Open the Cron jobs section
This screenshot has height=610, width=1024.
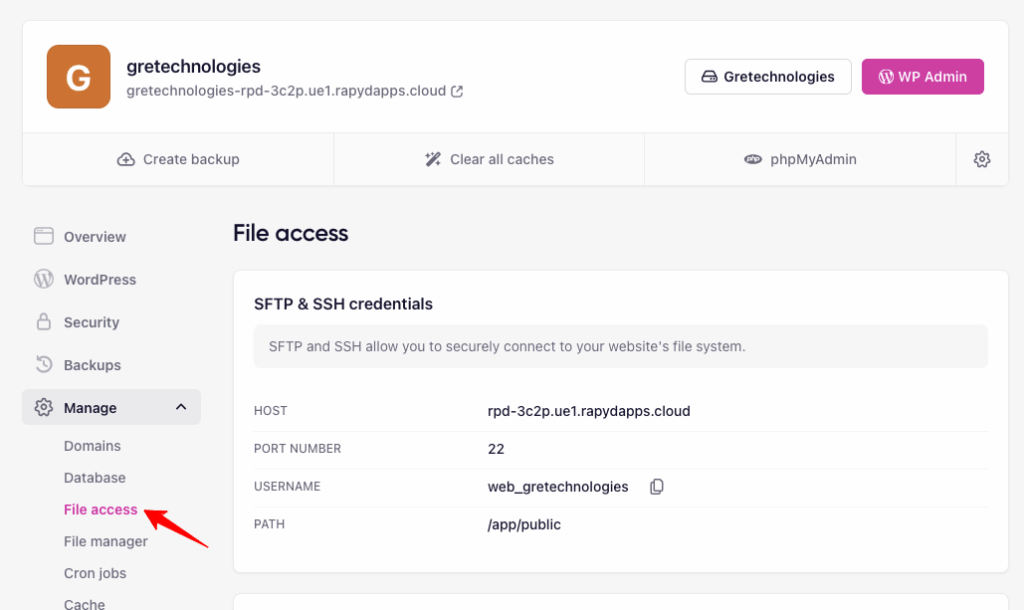tap(95, 573)
